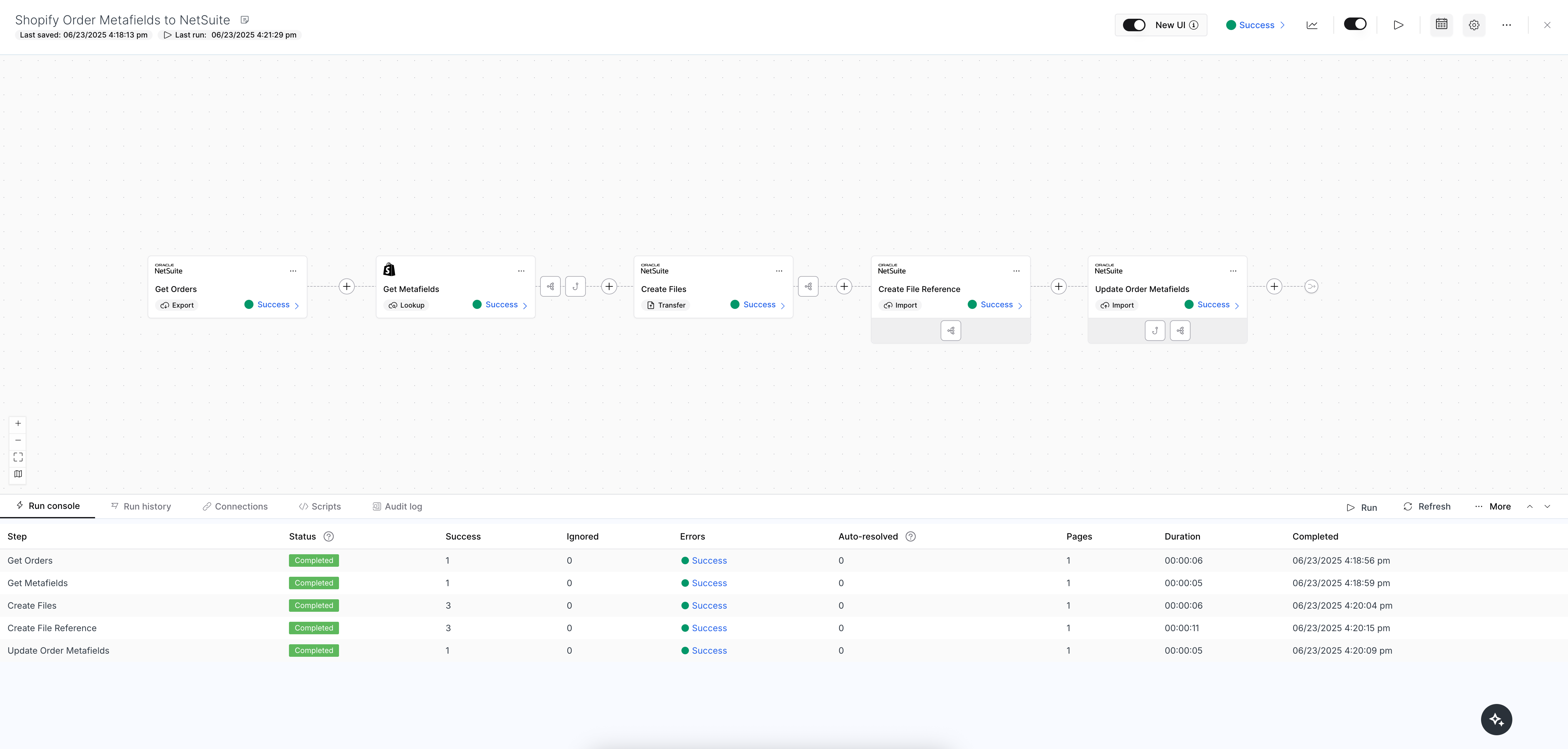Switch to the Scripts tab
1568x749 pixels.
coord(320,507)
